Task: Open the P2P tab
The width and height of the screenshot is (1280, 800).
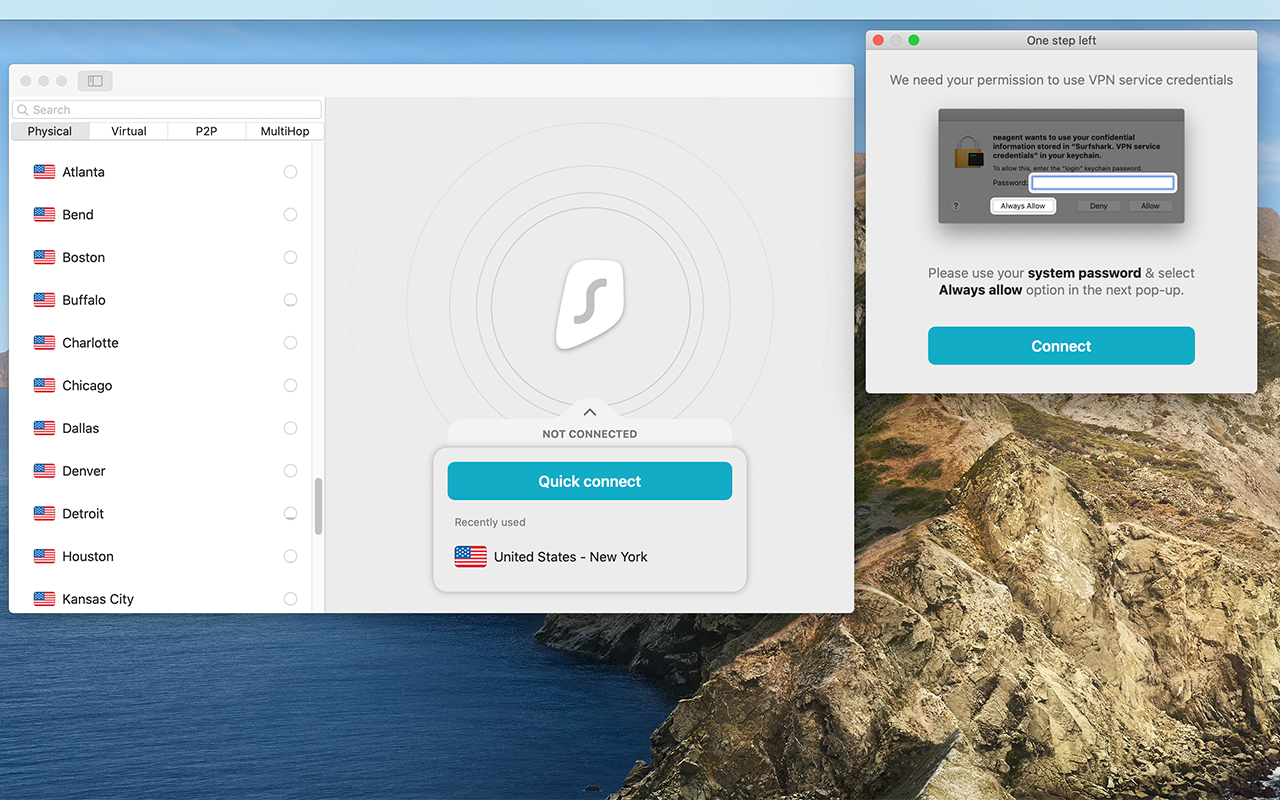Action: 206,131
